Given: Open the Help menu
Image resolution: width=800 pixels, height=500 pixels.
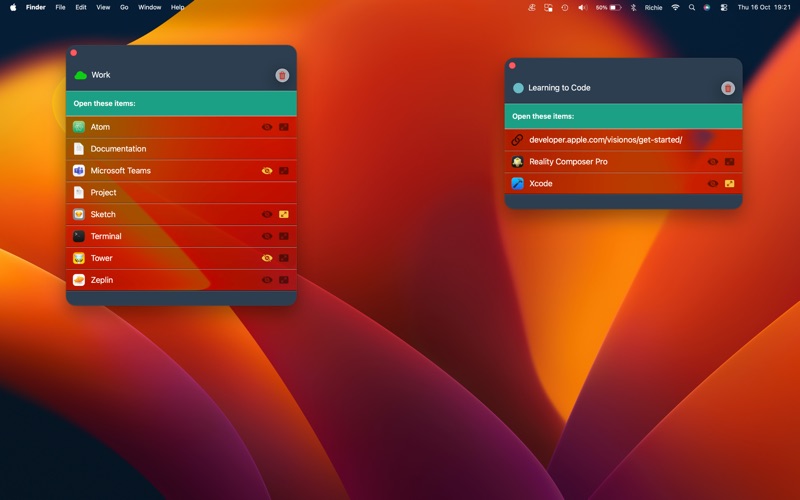Looking at the screenshot, I should tap(178, 8).
